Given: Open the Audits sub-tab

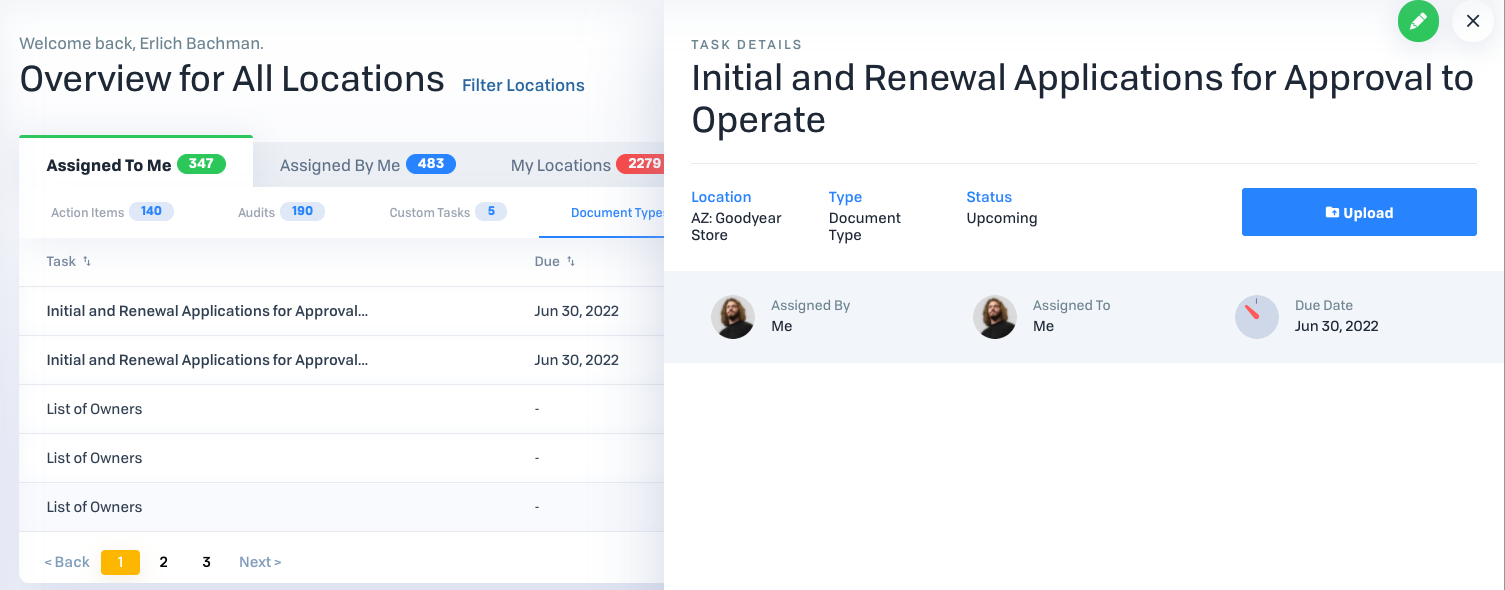Looking at the screenshot, I should pos(280,212).
